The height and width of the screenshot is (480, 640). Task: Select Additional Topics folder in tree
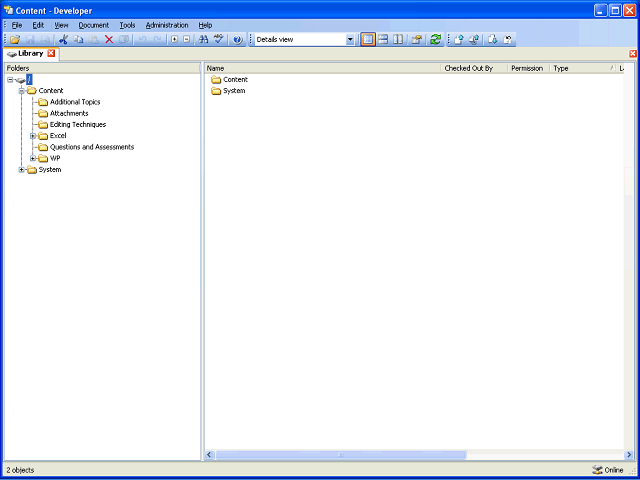point(75,102)
